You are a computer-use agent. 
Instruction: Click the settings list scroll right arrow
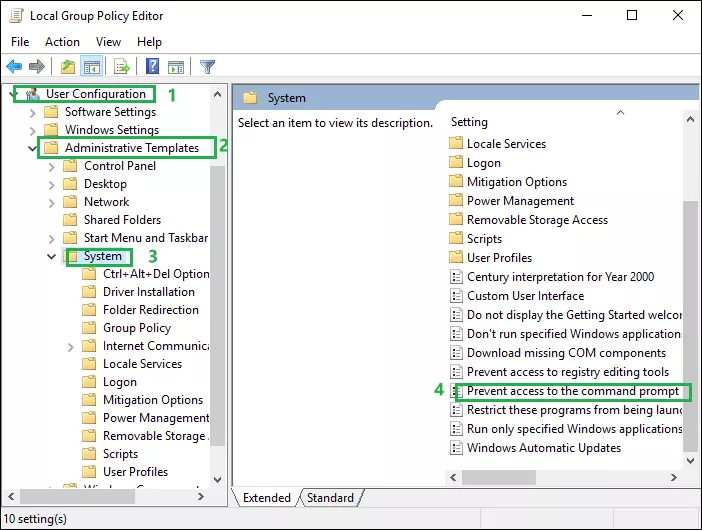coord(673,478)
